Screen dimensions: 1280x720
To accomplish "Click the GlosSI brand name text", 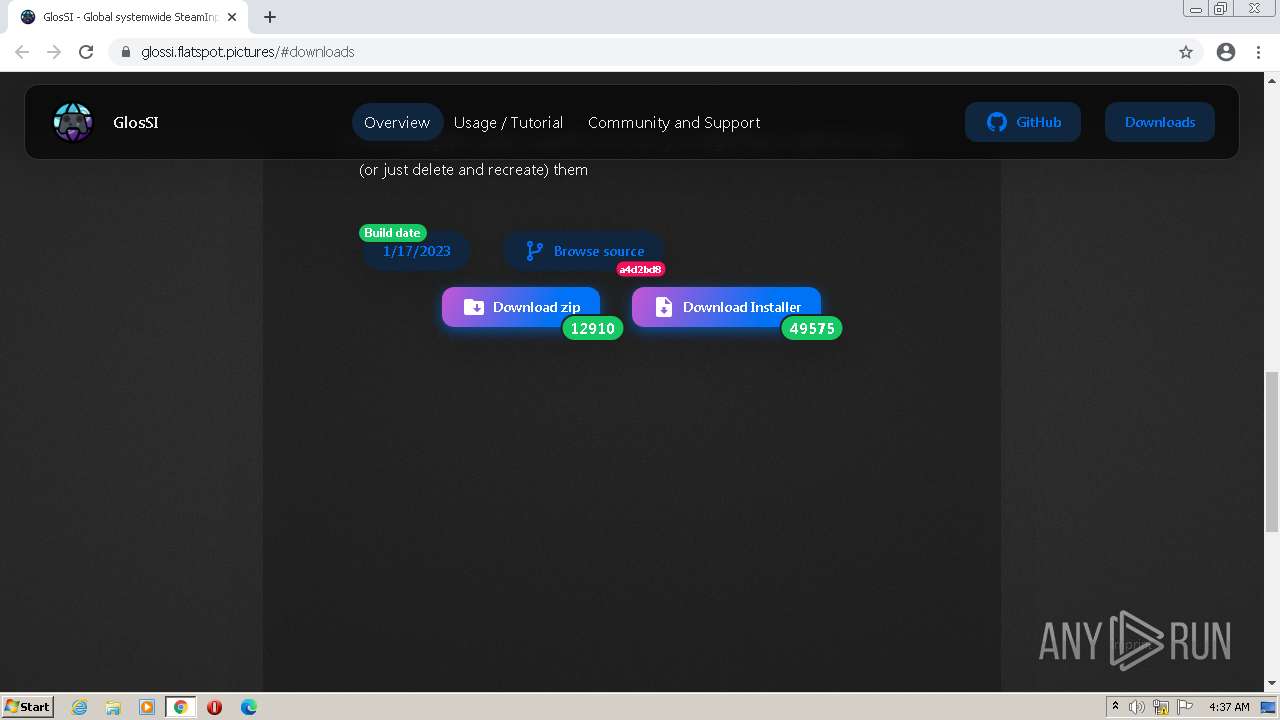I will (136, 122).
